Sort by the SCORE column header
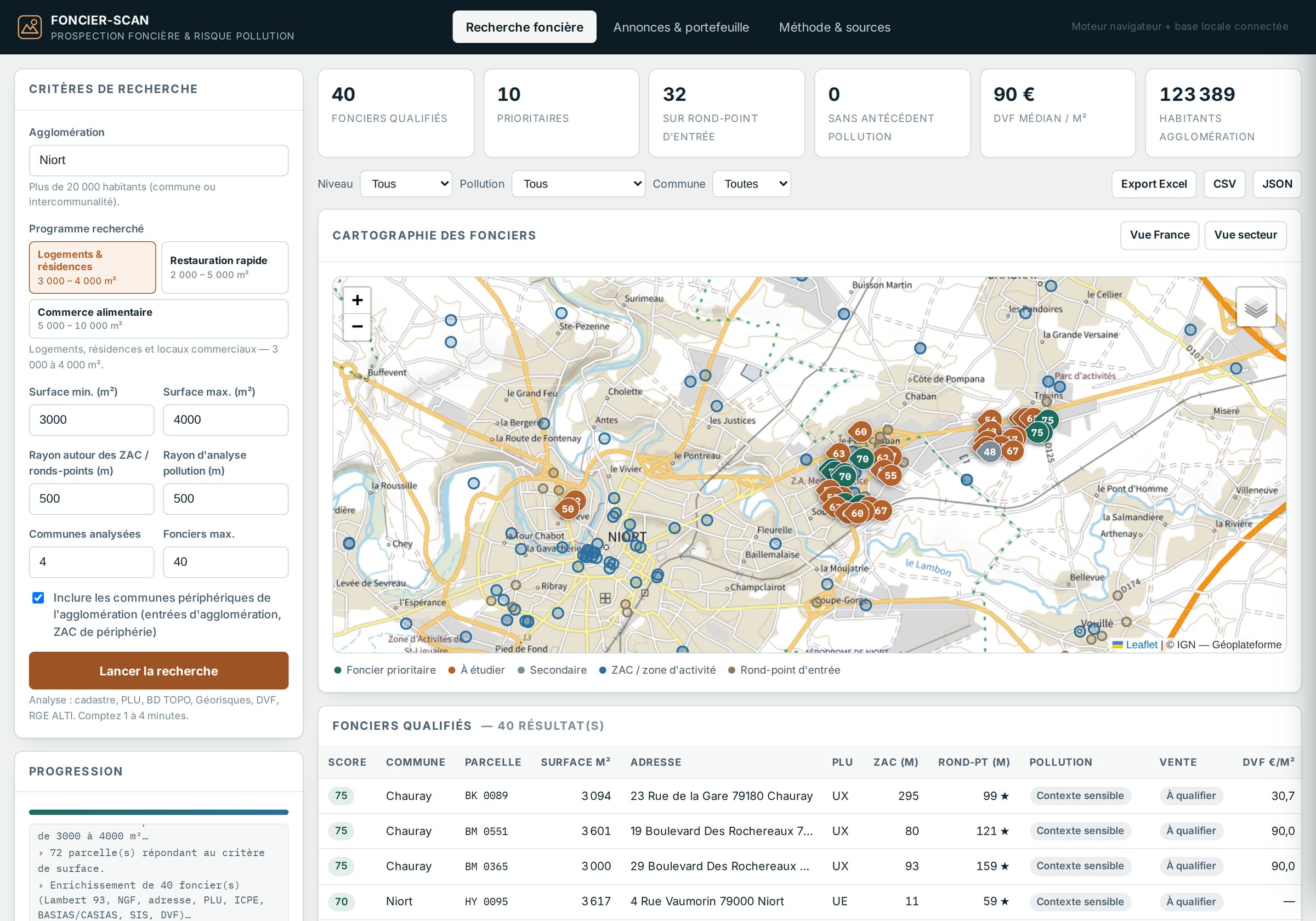The image size is (1316, 921). click(x=347, y=762)
